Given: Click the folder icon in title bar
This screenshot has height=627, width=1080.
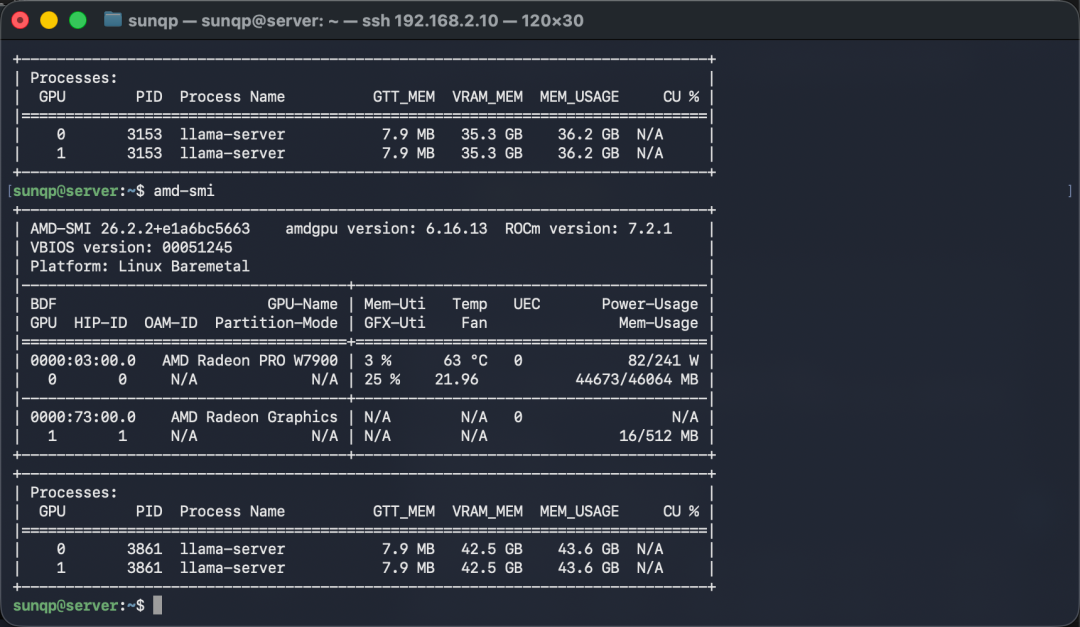Looking at the screenshot, I should 113,20.
